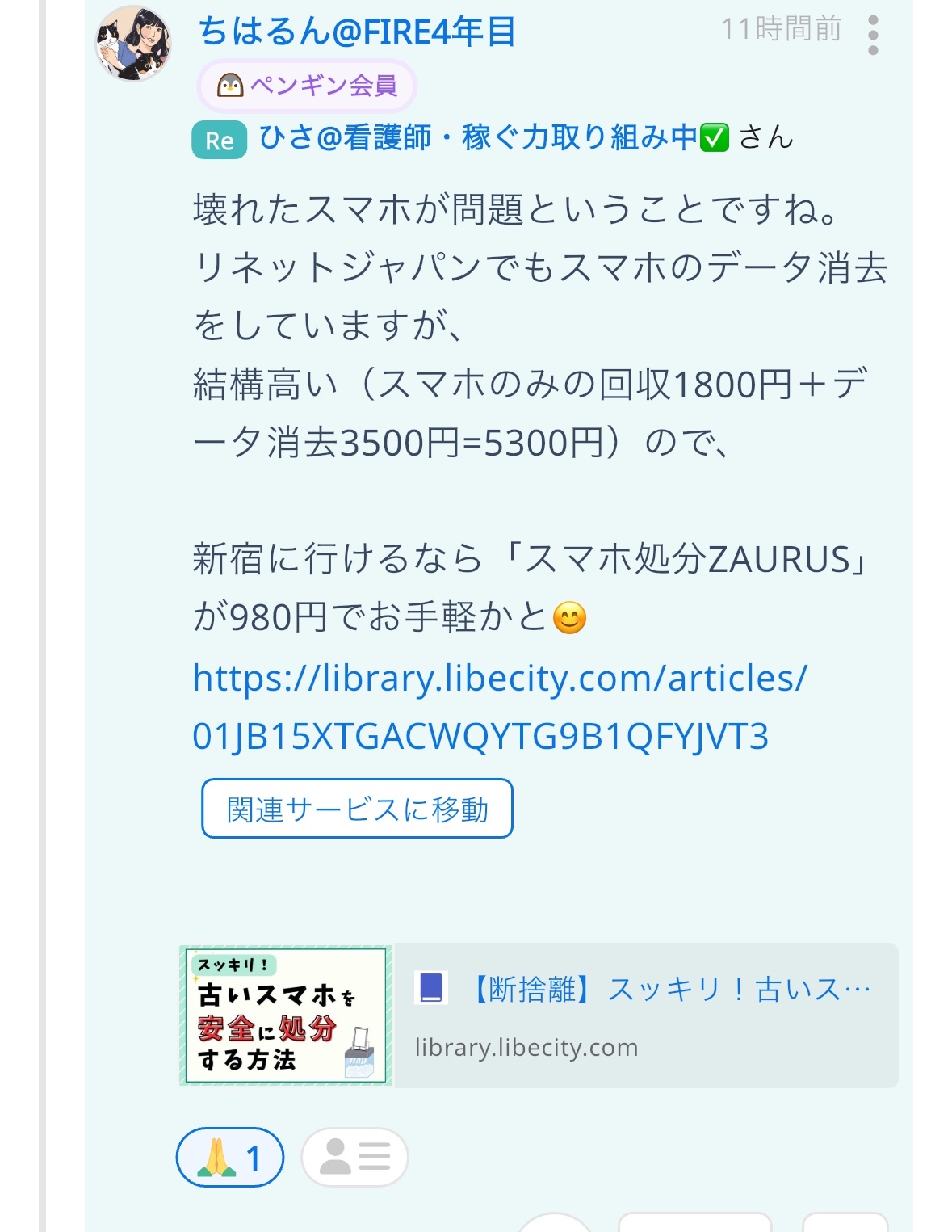Show the list of users who reacted
The width and height of the screenshot is (952, 1232).
click(x=354, y=1158)
